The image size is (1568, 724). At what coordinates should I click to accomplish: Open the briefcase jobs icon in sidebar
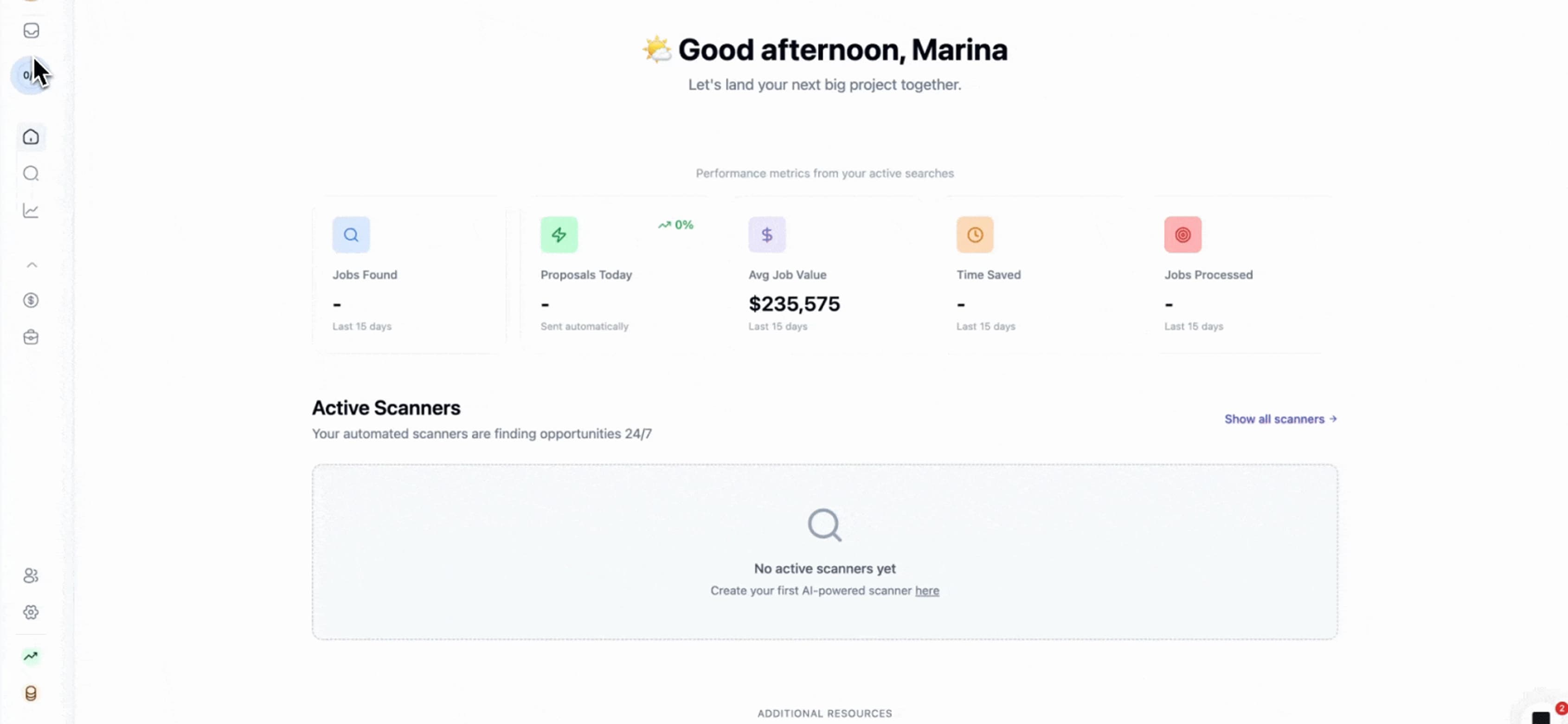click(x=31, y=337)
